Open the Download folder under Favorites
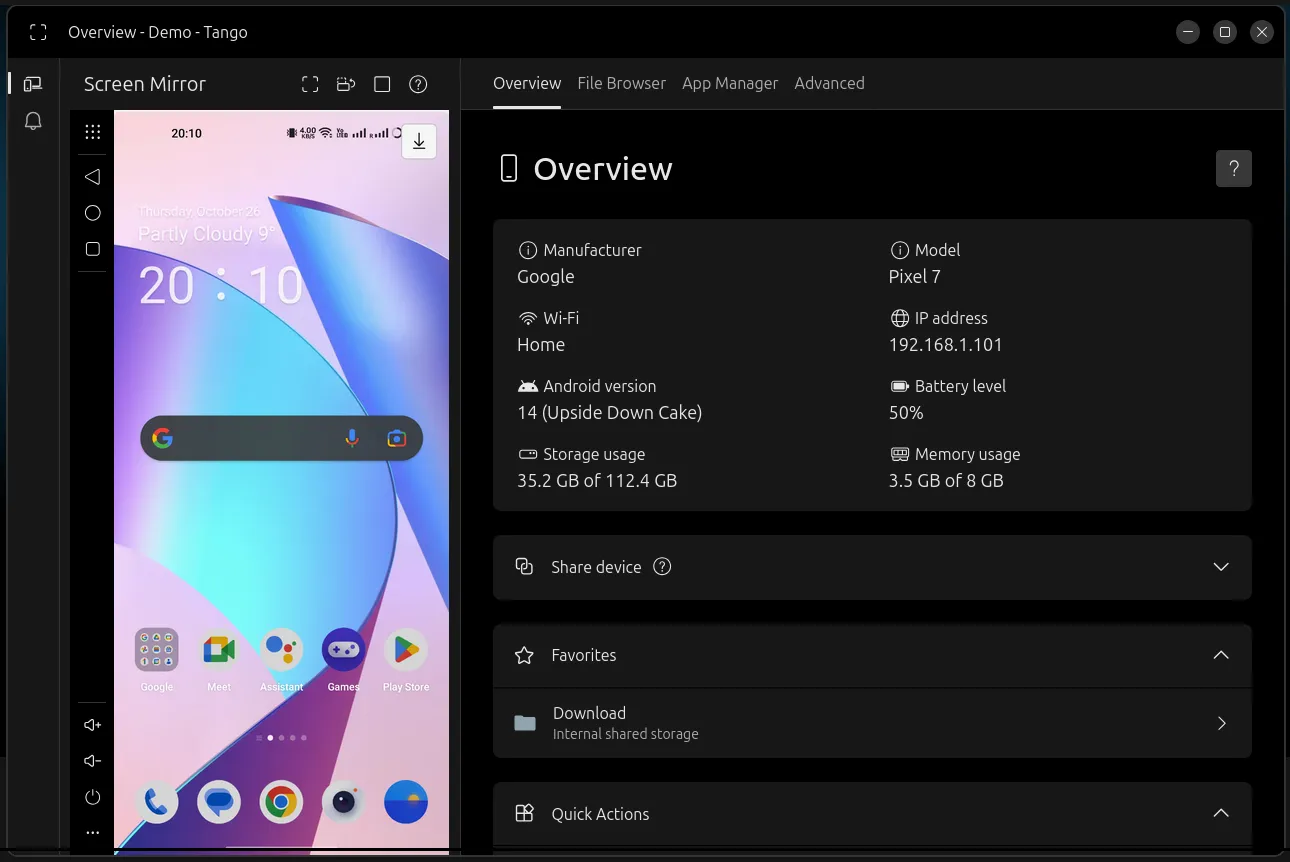Screen dimensions: 1290x862 point(872,722)
